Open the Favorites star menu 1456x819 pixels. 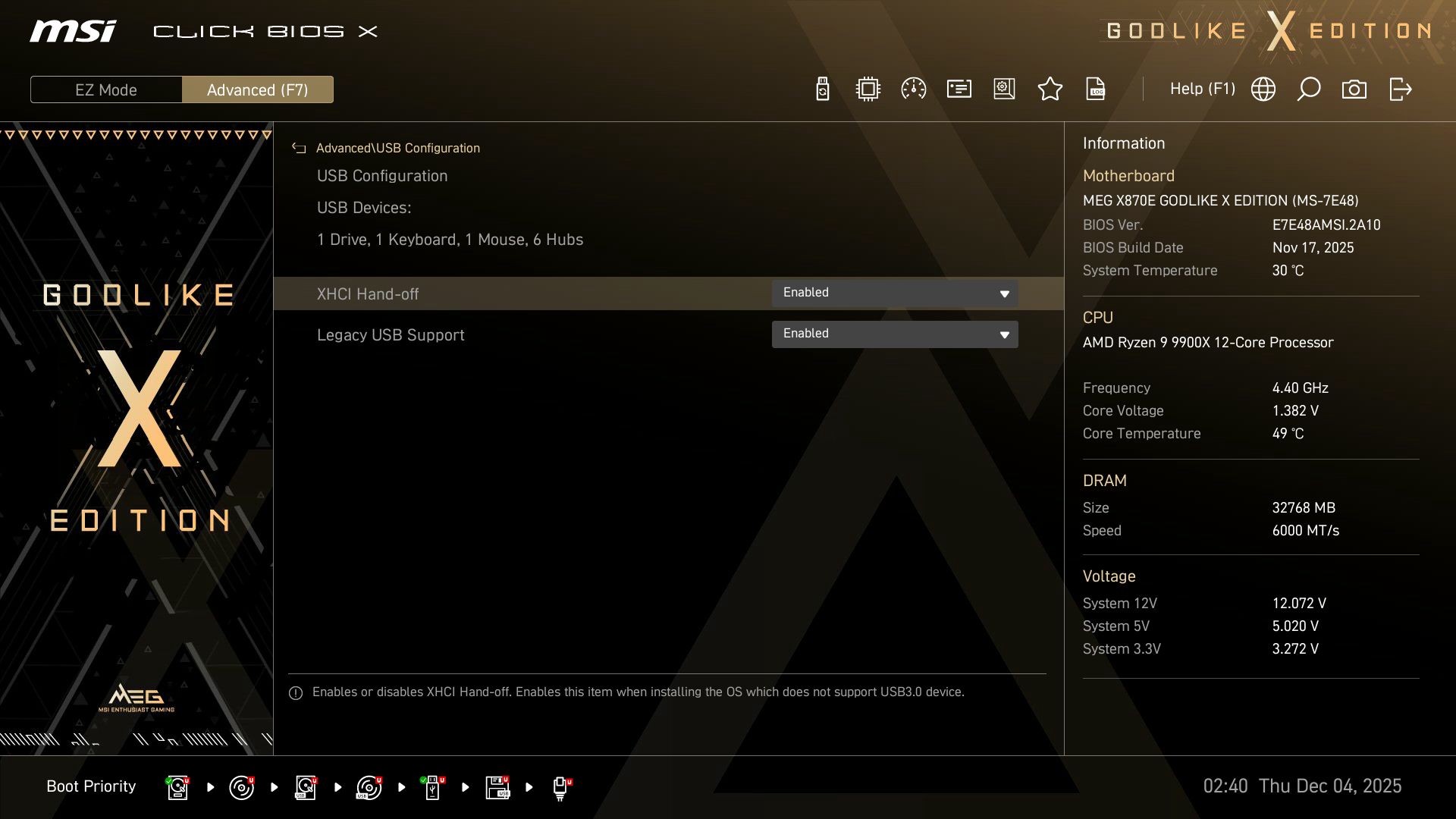(1050, 89)
